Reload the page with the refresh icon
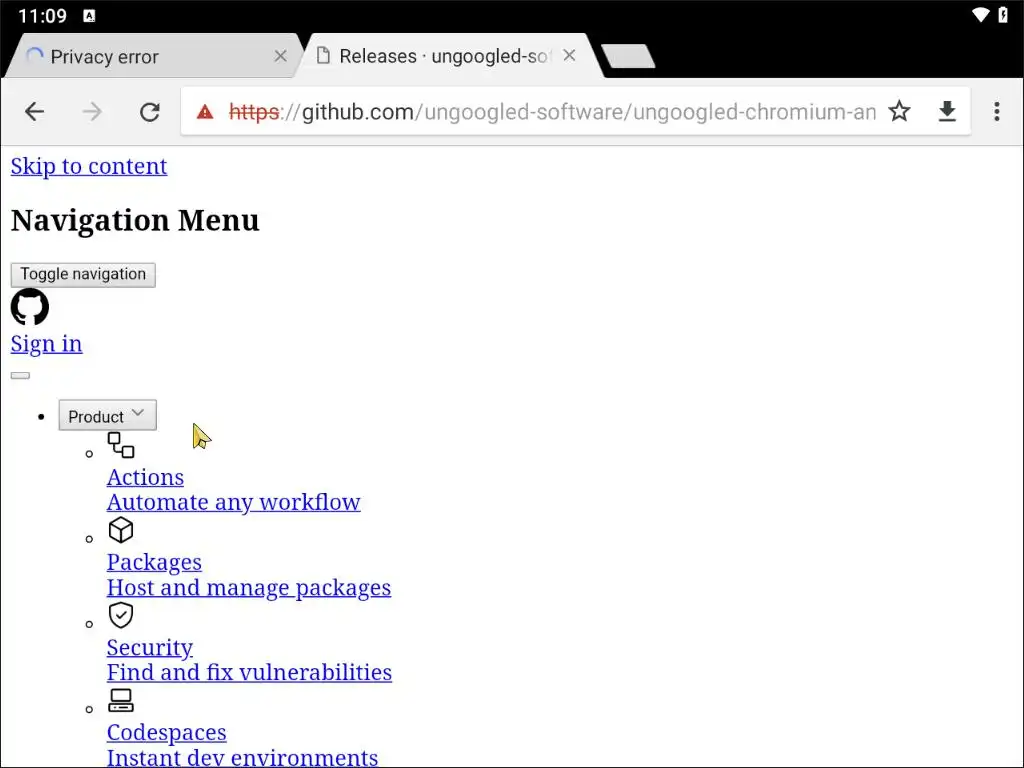 [x=150, y=112]
